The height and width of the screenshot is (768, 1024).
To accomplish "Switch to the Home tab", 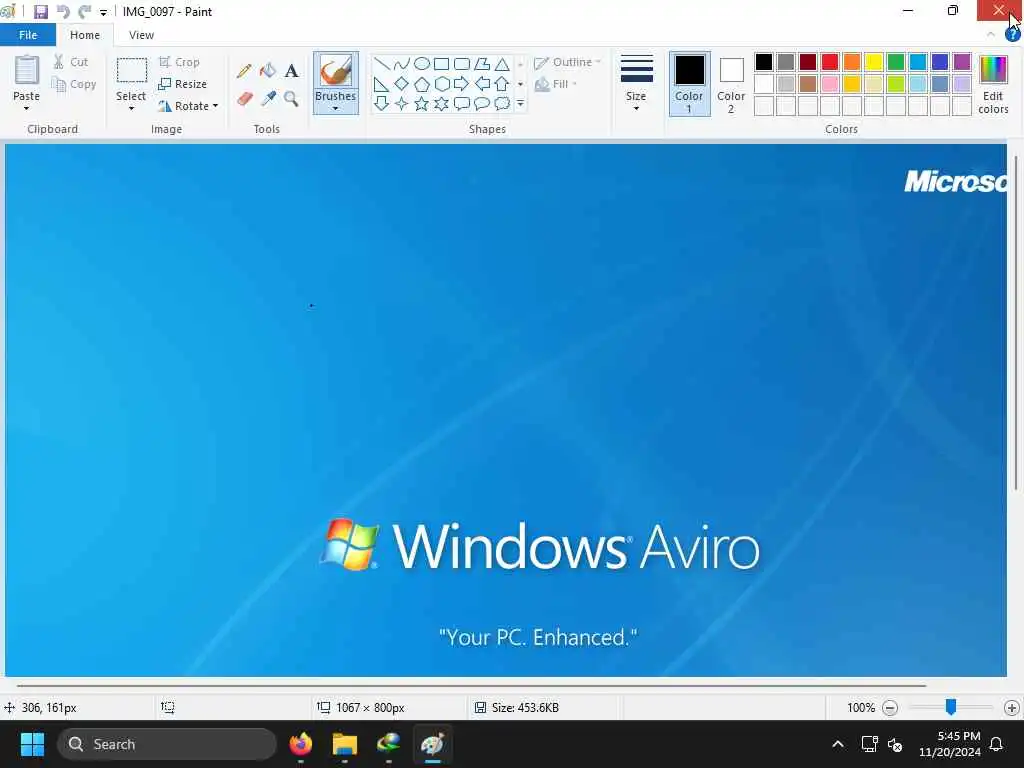I will (85, 35).
